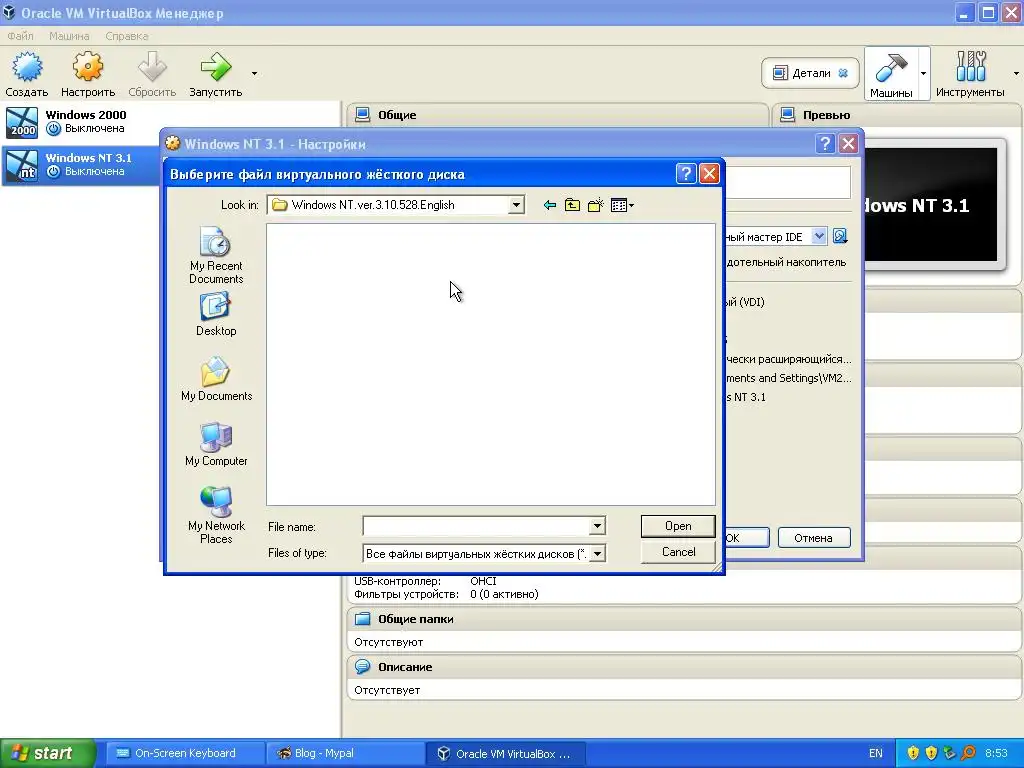Click the clock showing 8:53
The height and width of the screenshot is (768, 1024).
[x=996, y=754]
